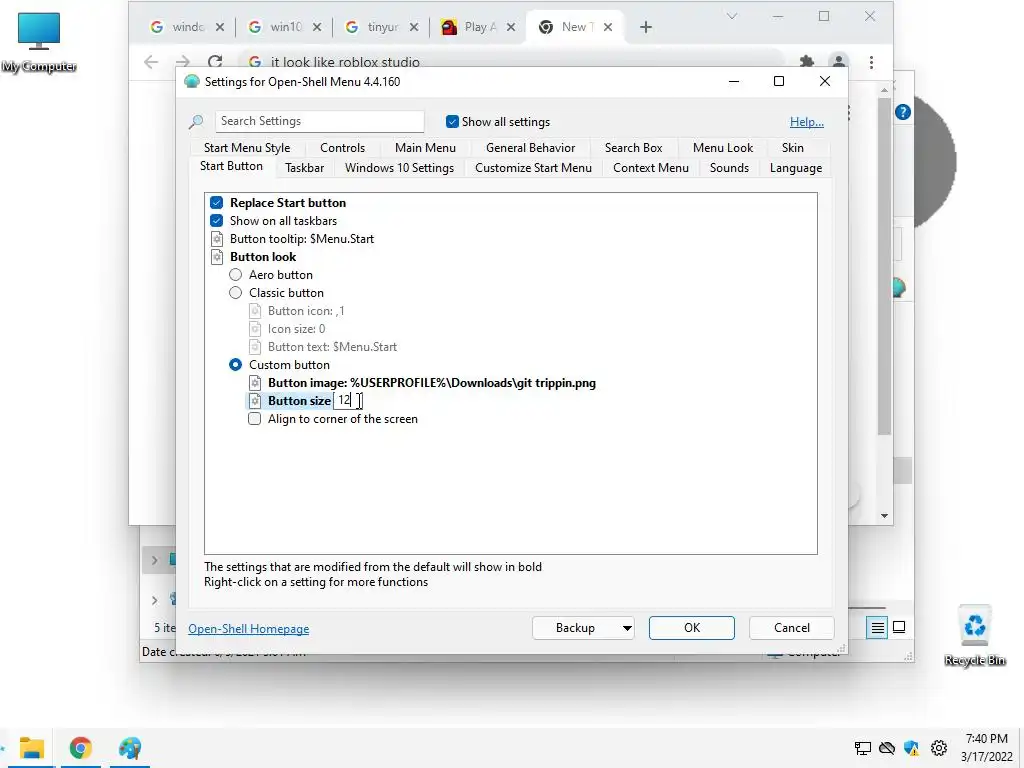Switch to the Start Menu Style tab
This screenshot has height=768, width=1024.
247,148
